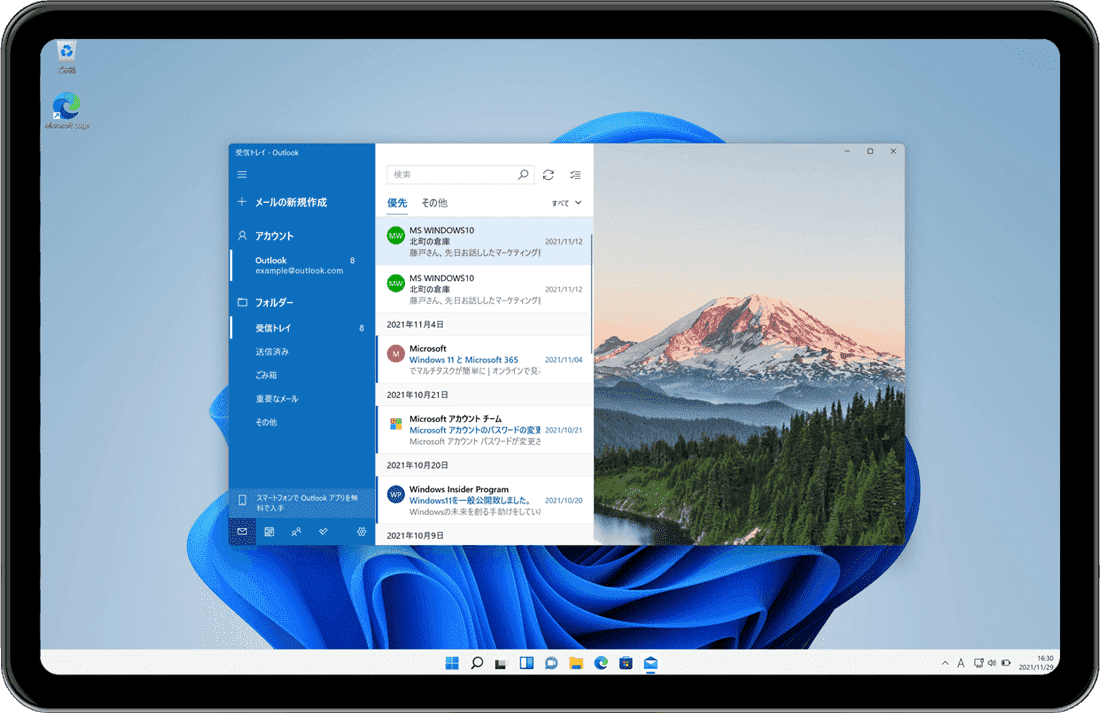Image resolution: width=1100 pixels, height=713 pixels.
Task: Open the battery tray icon
Action: click(1006, 663)
